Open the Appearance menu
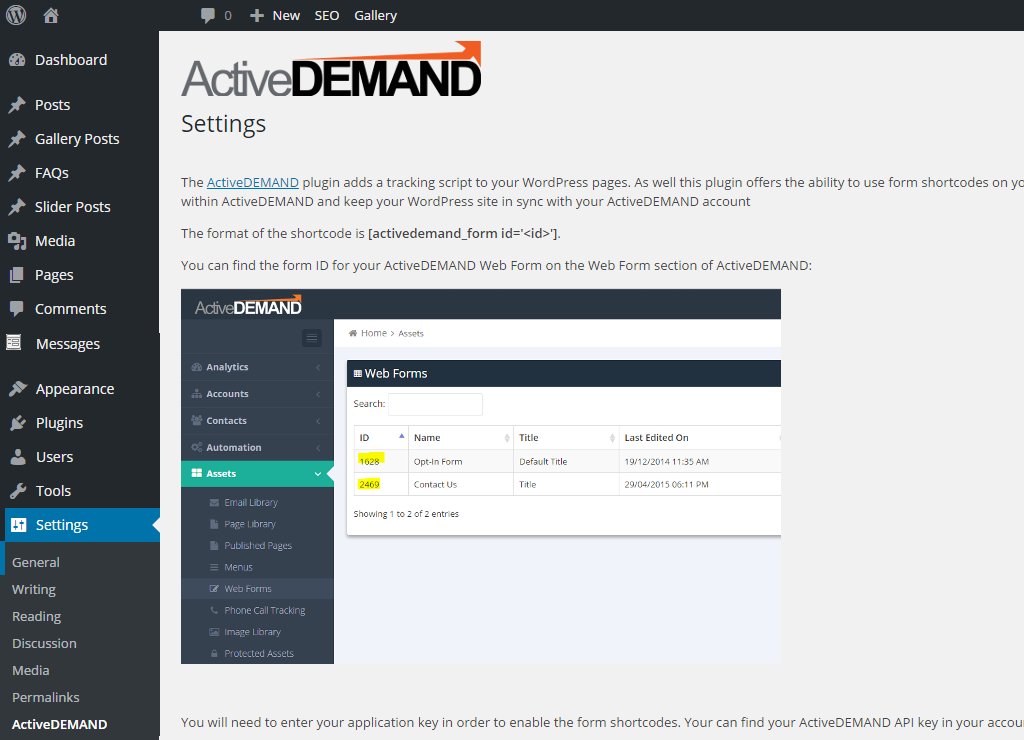 point(75,389)
